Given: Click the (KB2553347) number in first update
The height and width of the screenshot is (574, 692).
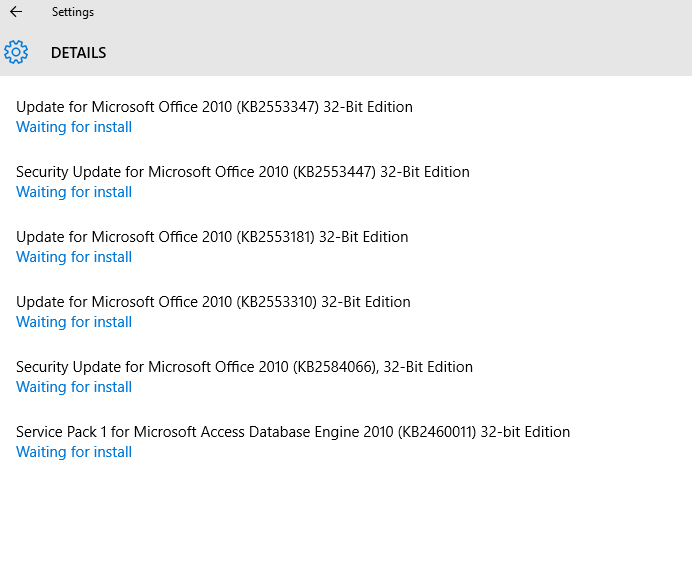Looking at the screenshot, I should 278,107.
